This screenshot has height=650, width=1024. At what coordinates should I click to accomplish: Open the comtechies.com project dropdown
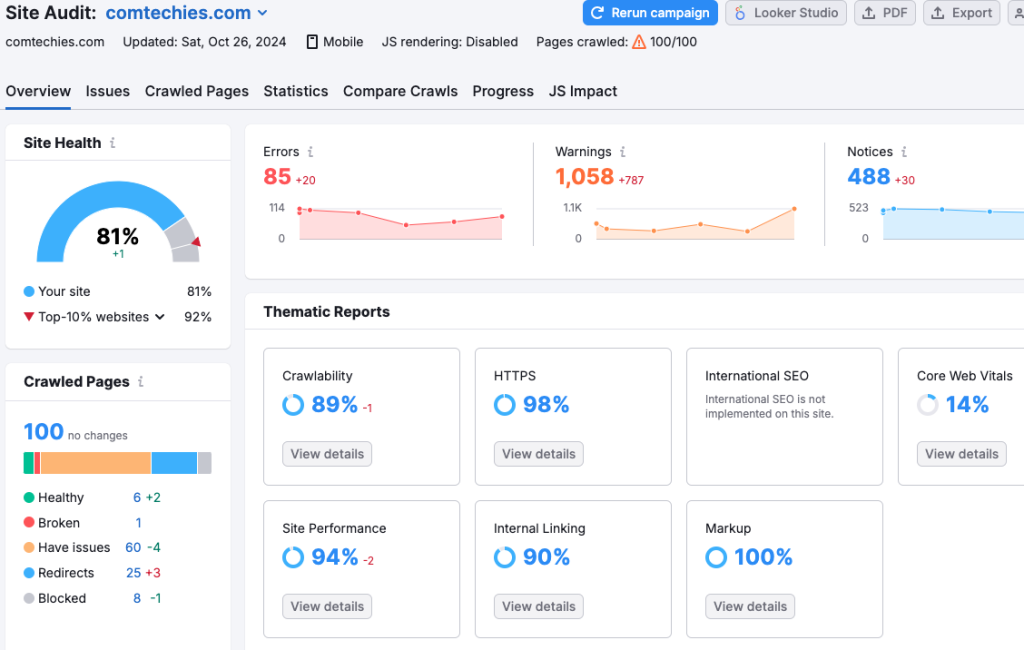point(260,13)
